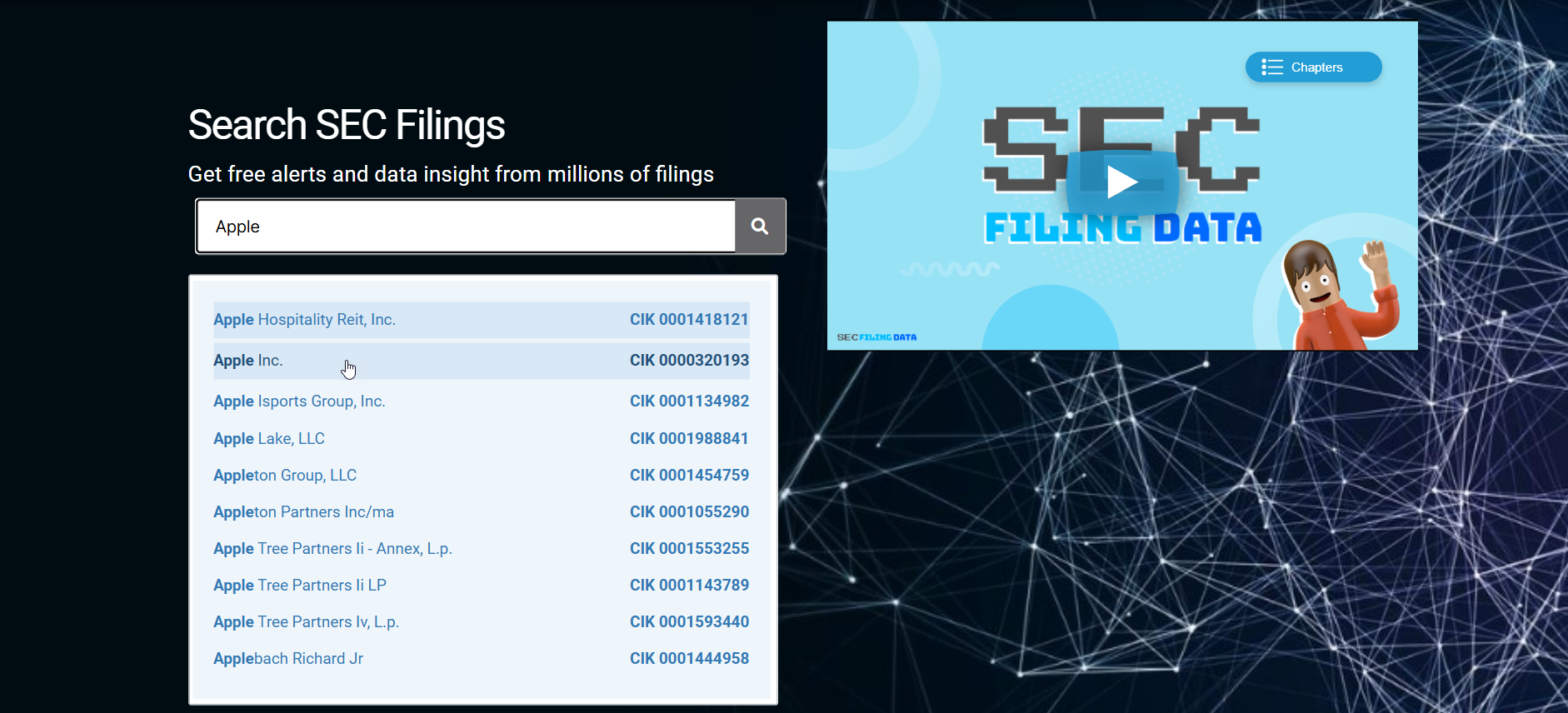The width and height of the screenshot is (1568, 713).
Task: Pick Appleton Group, LLC from list
Action: click(285, 476)
